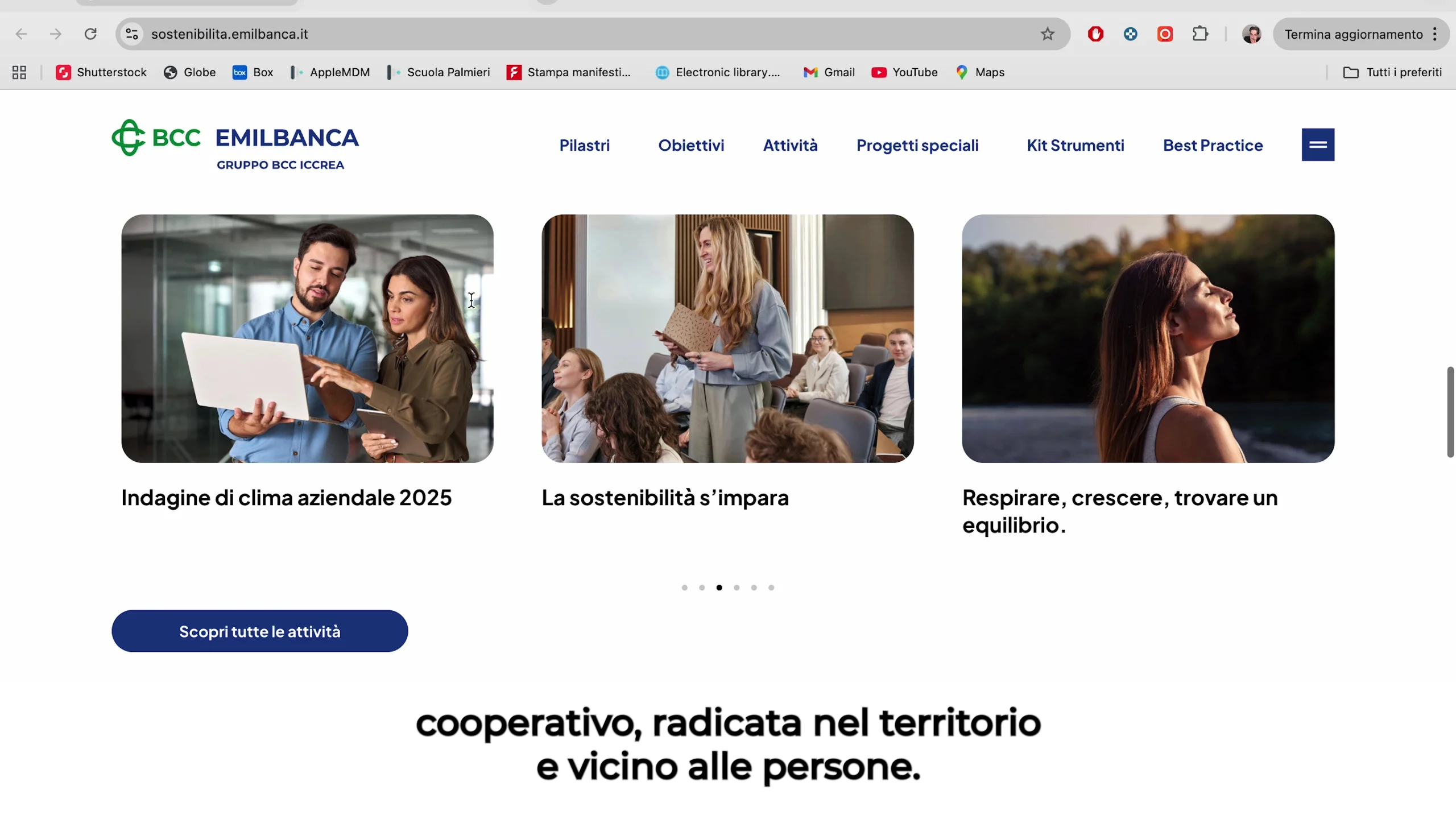Open the hamburger menu button
The height and width of the screenshot is (819, 1456).
pyautogui.click(x=1318, y=144)
